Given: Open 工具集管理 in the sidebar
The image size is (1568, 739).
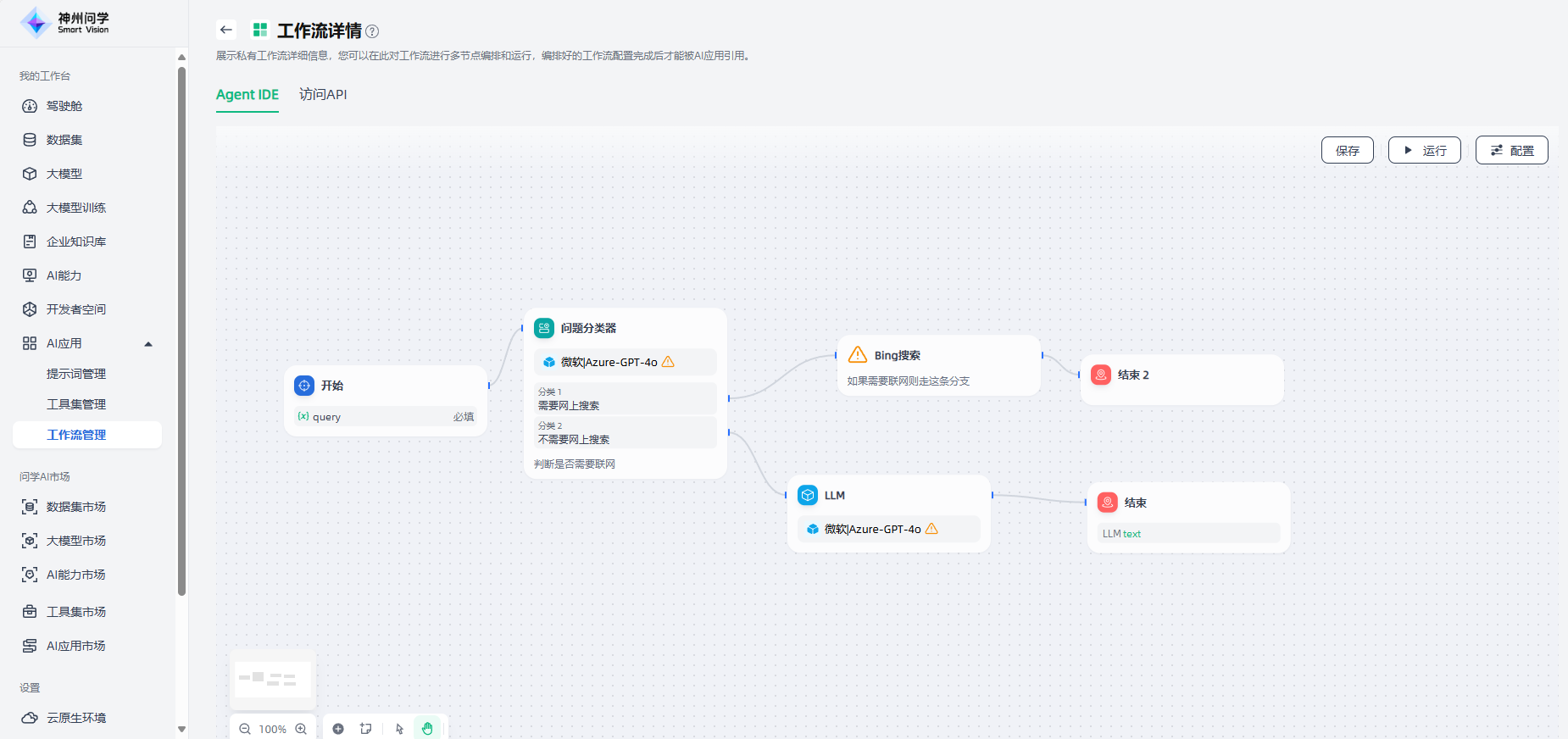Looking at the screenshot, I should tap(76, 404).
